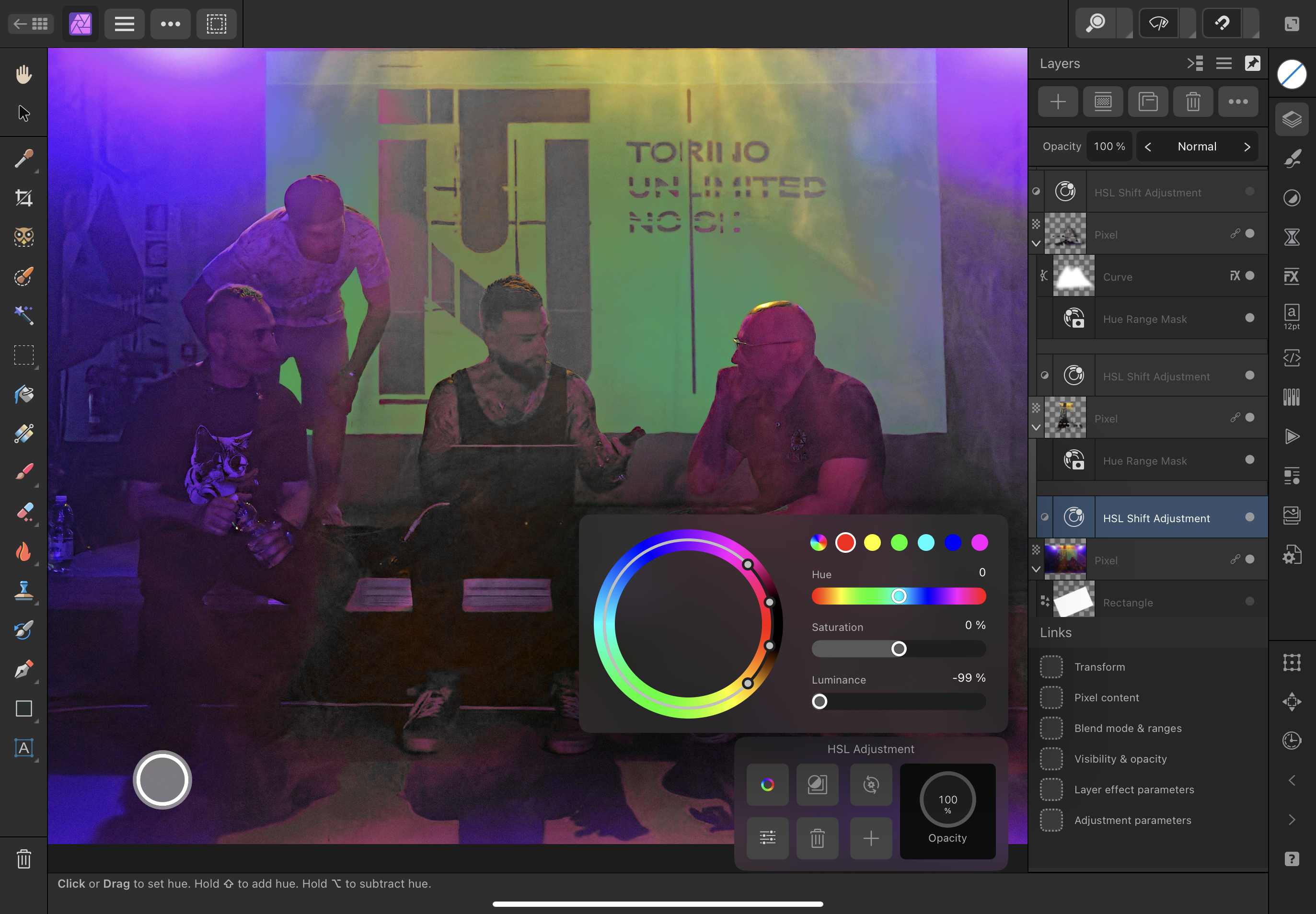
Task: Toggle visibility of the Rectangle layer
Action: pos(1250,601)
